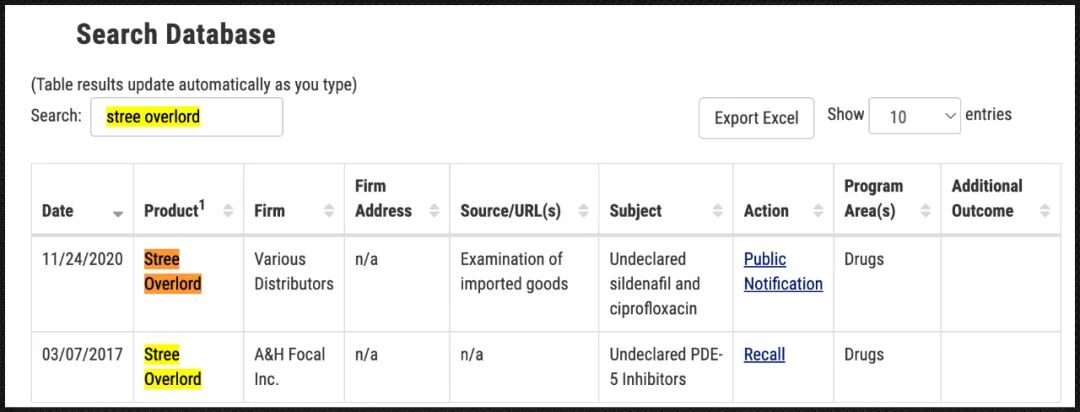Viewport: 1080px width, 412px height.
Task: Click the Export Excel button
Action: point(756,118)
